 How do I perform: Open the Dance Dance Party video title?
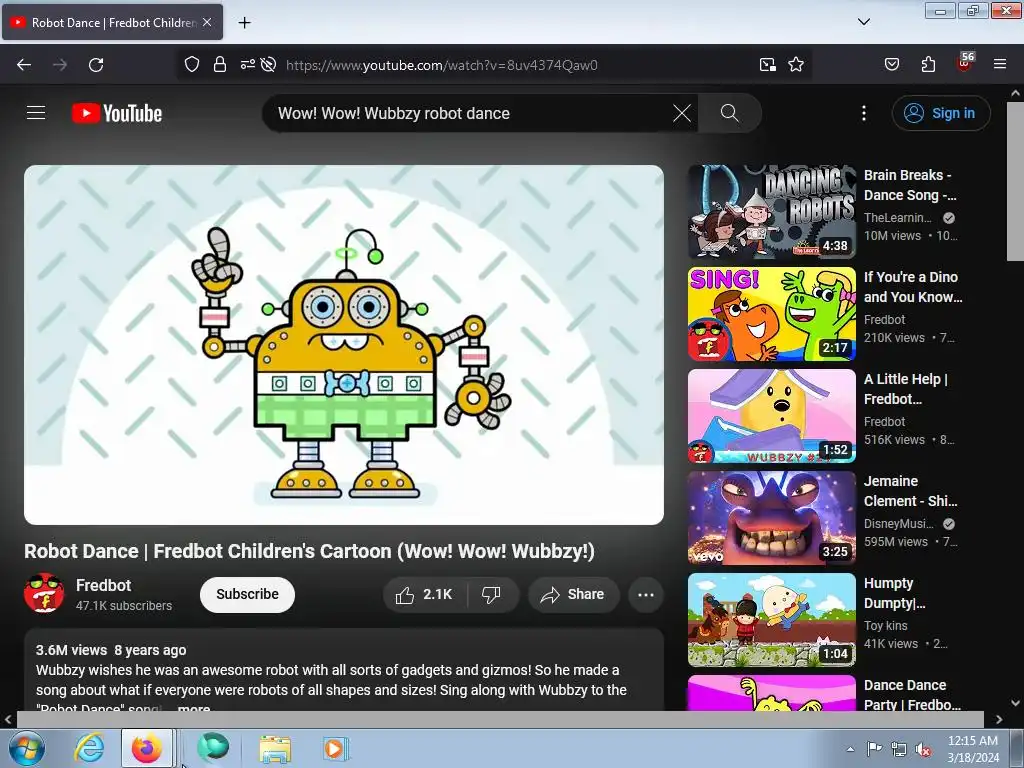(912, 695)
